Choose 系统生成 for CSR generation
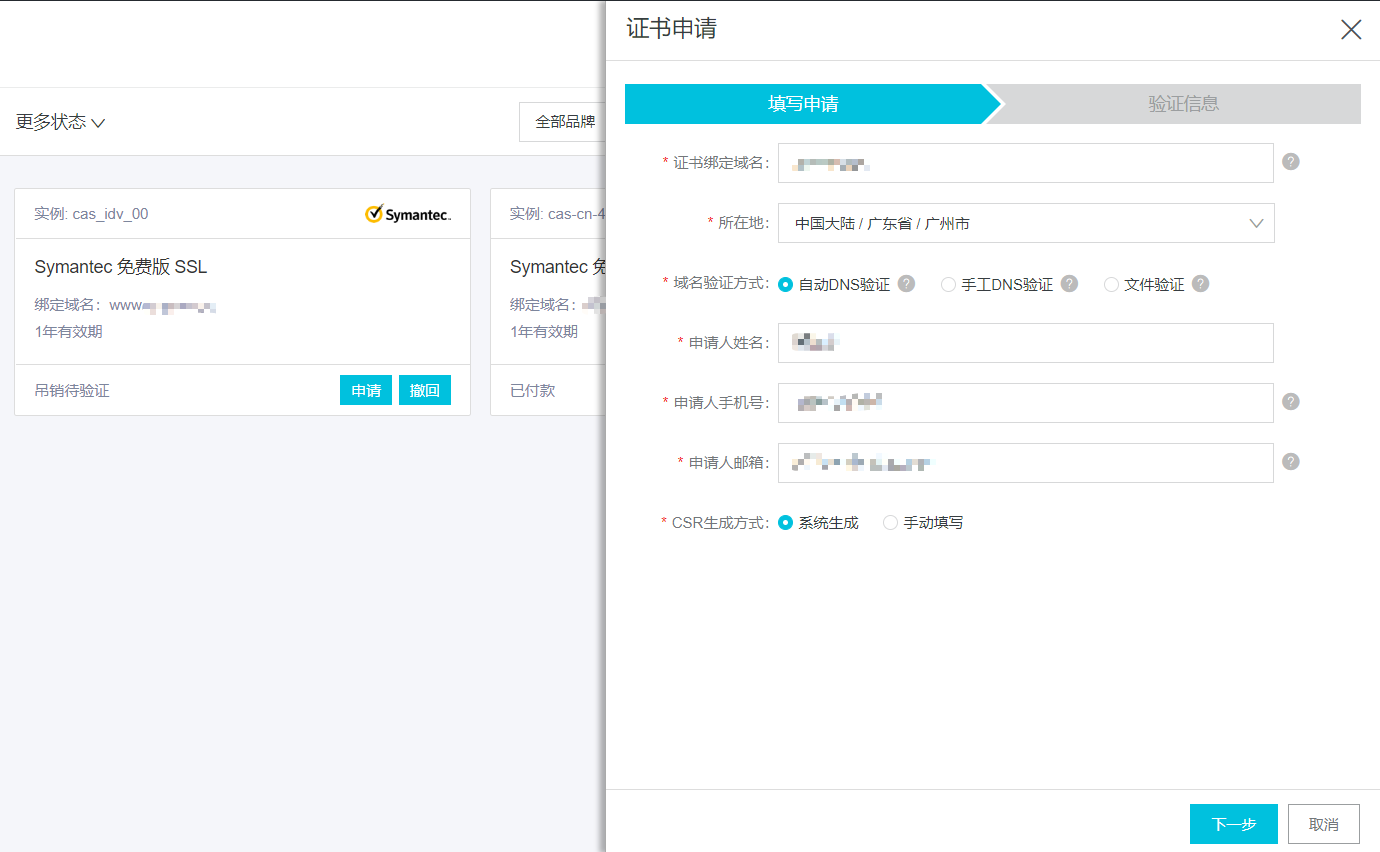The height and width of the screenshot is (852, 1380). click(786, 522)
